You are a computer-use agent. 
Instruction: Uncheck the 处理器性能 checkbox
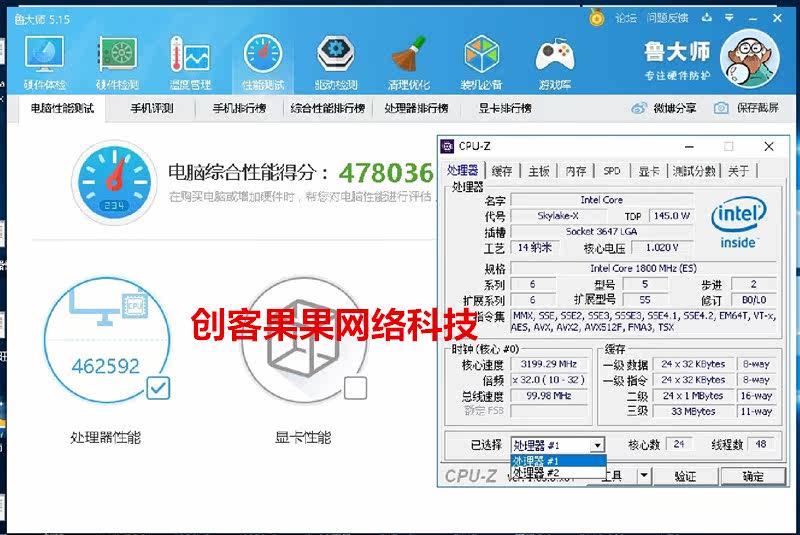coord(158,388)
